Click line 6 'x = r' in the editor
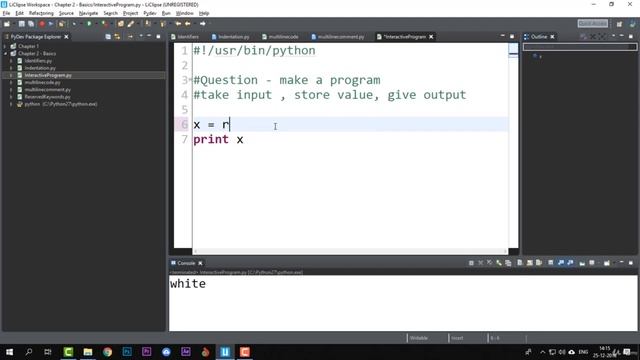The image size is (640, 360). (212, 124)
